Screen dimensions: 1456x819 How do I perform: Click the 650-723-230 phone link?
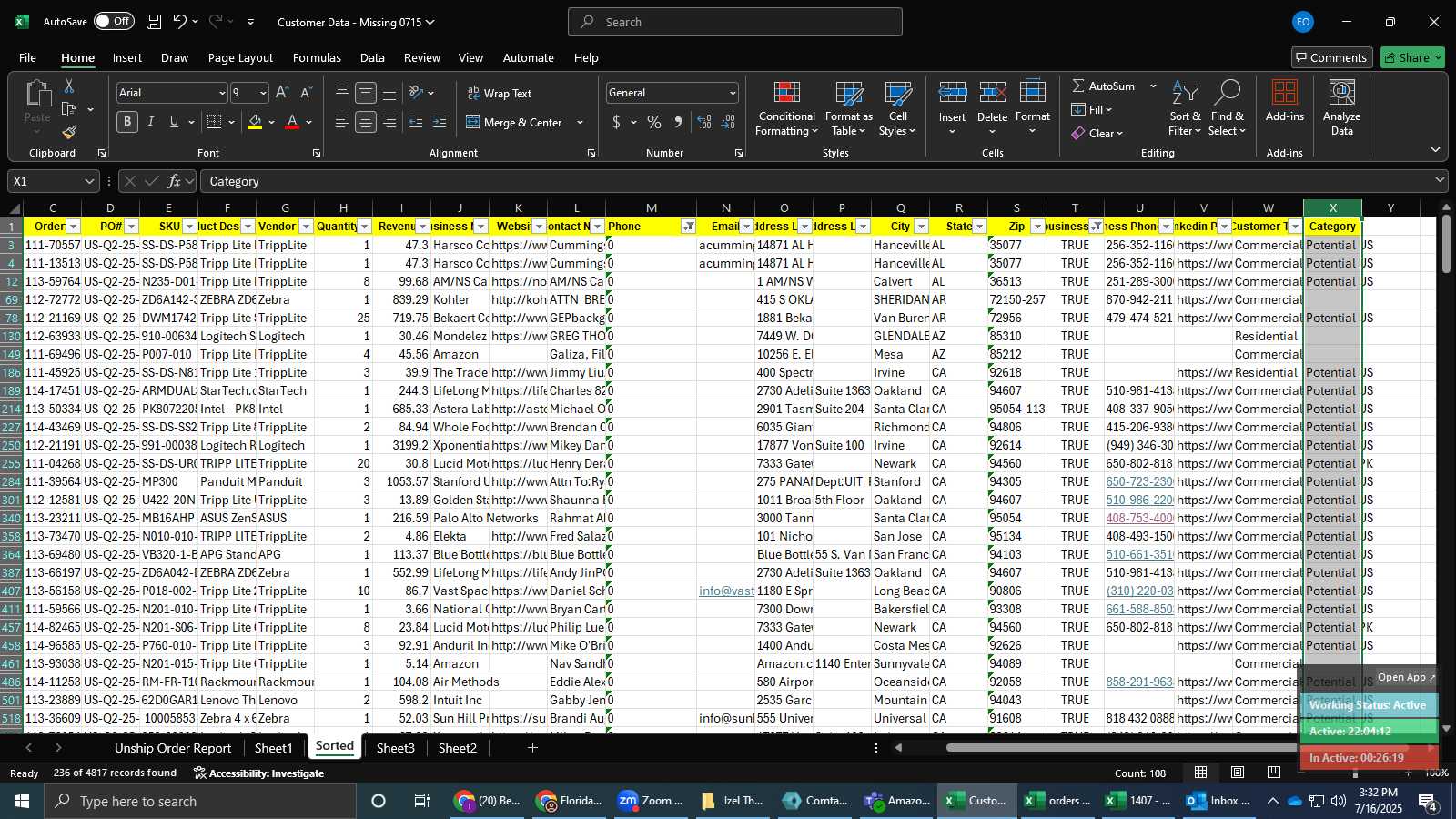pos(1139,481)
